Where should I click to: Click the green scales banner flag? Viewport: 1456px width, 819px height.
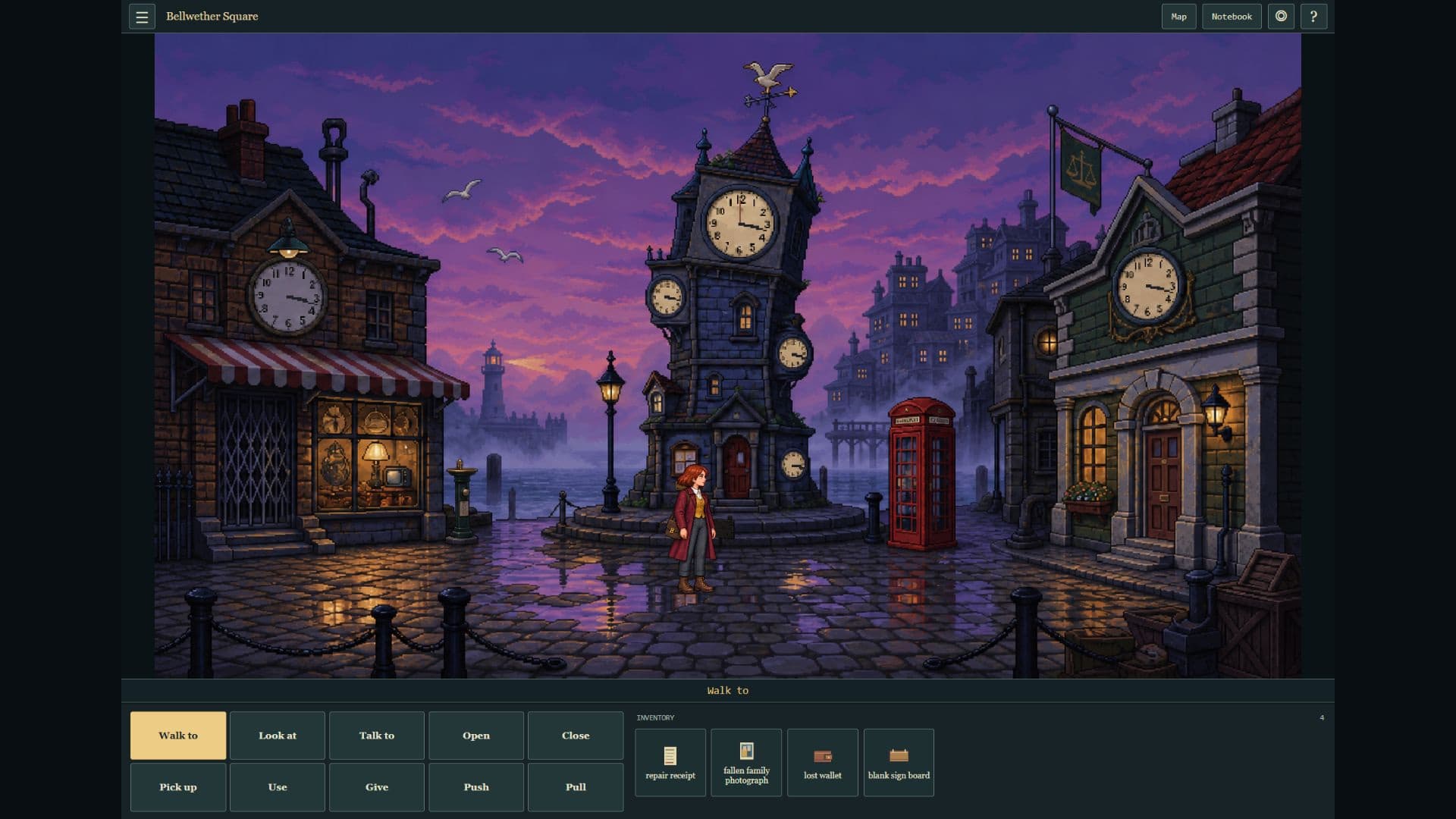(1081, 170)
